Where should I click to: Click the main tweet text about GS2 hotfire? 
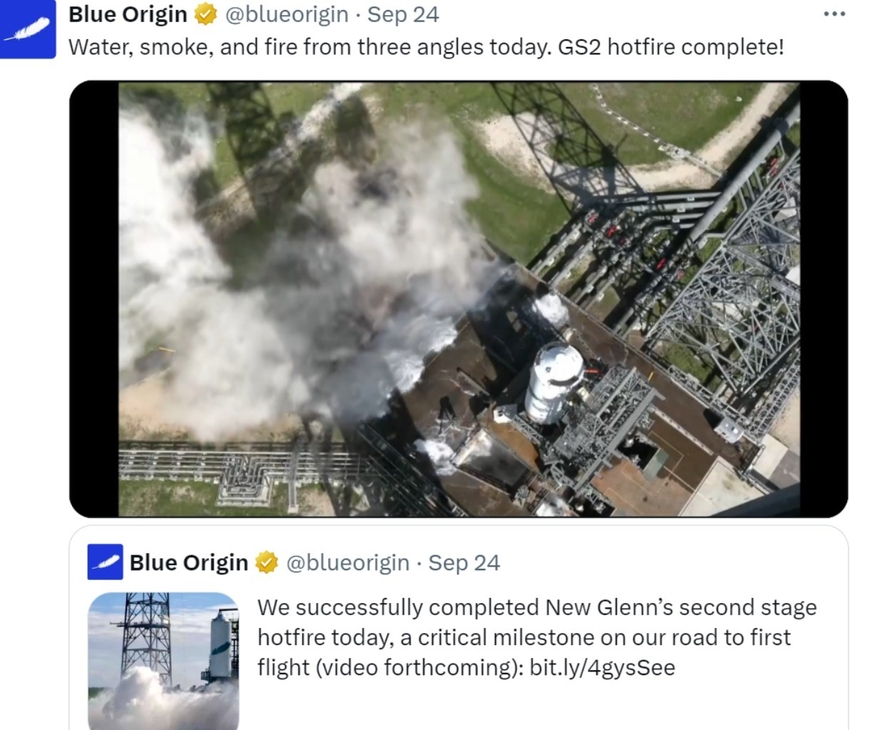pyautogui.click(x=426, y=47)
